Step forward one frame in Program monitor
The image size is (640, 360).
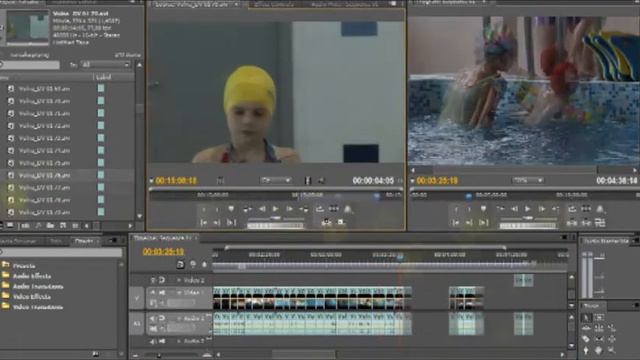(x=542, y=209)
